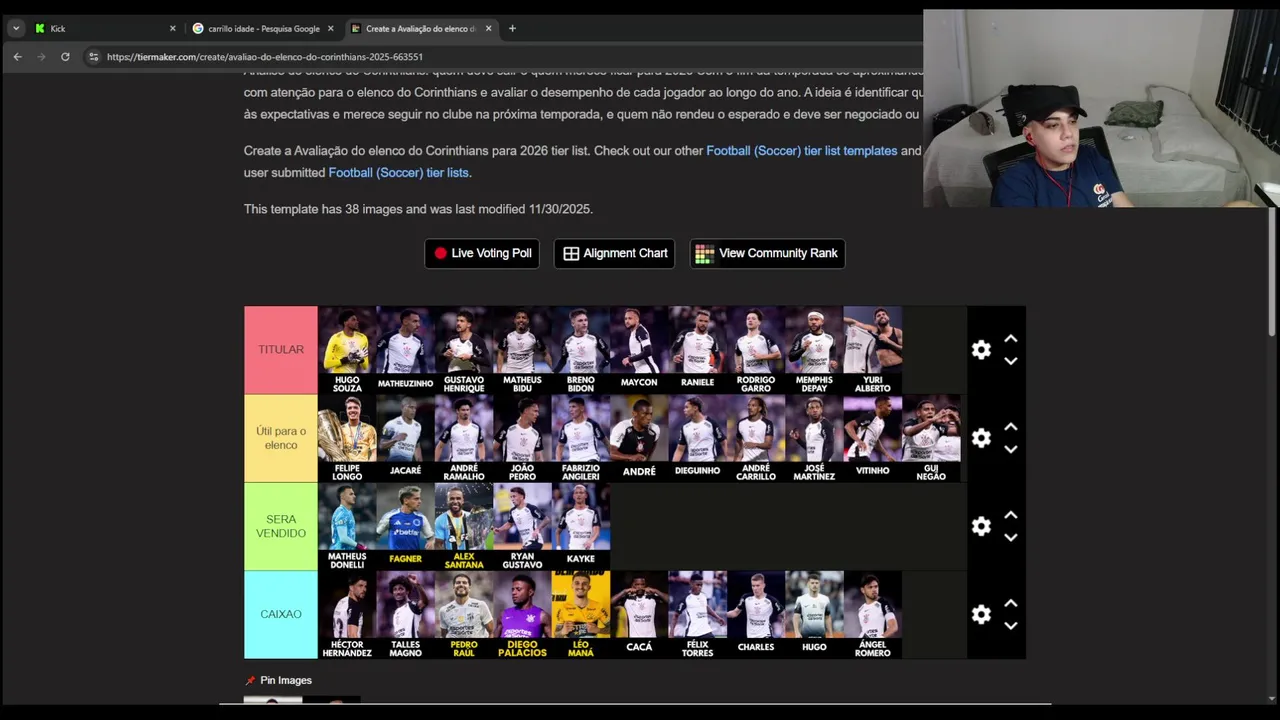
Task: Click View Community Rank button
Action: coord(767,253)
